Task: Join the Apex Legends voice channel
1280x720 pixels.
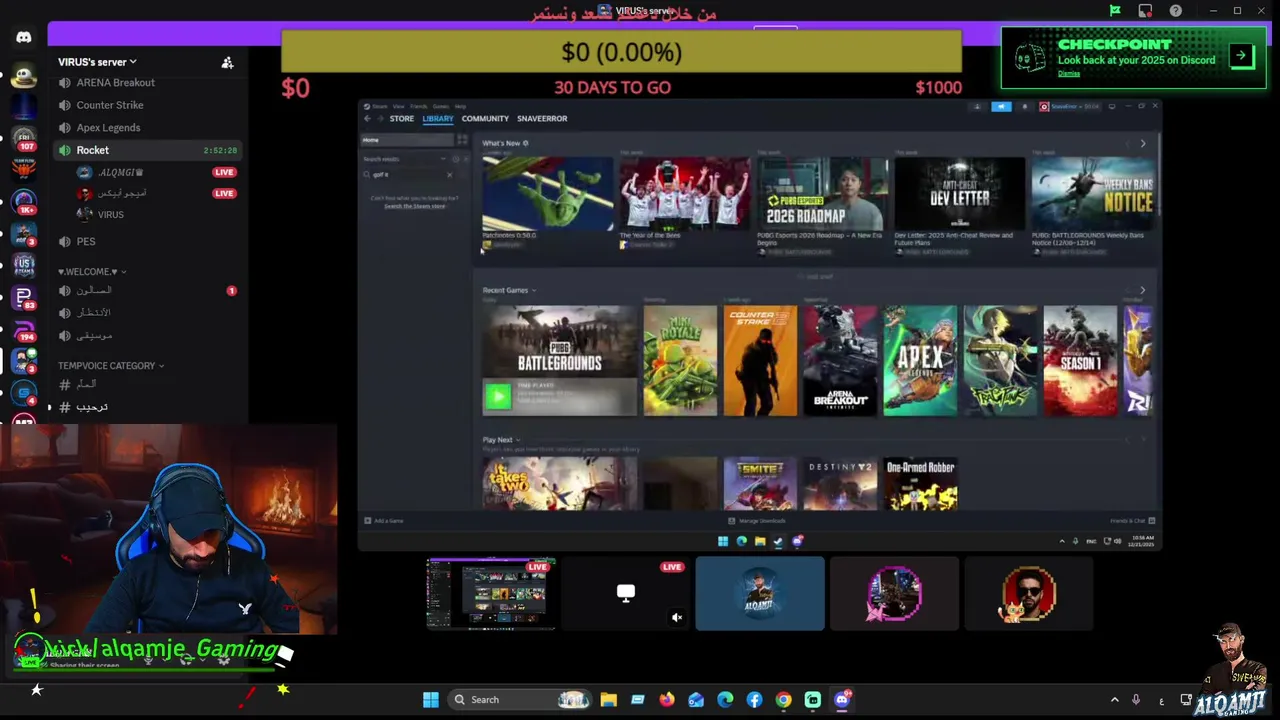Action: click(148, 128)
